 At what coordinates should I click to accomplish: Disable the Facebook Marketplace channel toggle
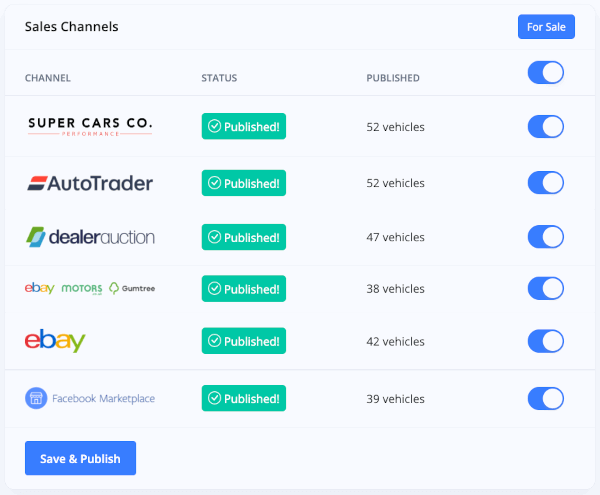pos(545,399)
